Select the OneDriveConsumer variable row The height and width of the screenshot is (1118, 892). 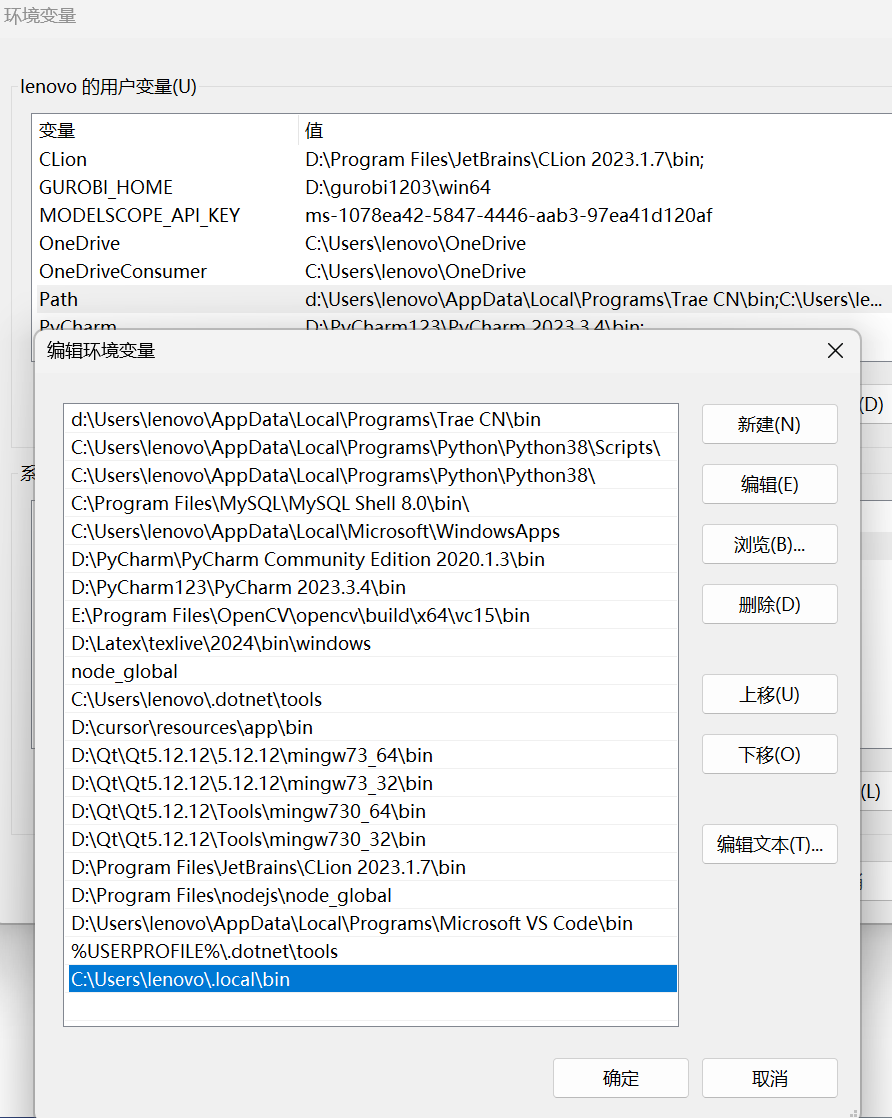click(463, 271)
